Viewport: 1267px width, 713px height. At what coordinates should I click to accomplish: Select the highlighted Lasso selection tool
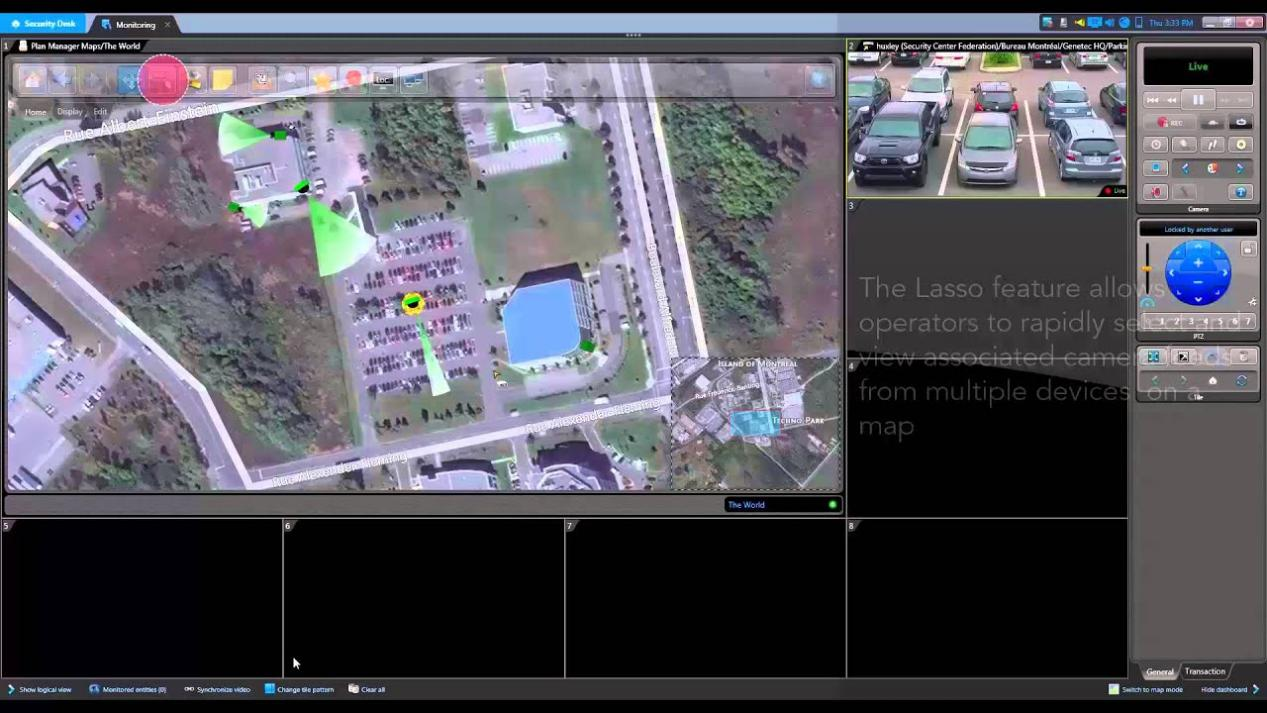pos(162,80)
